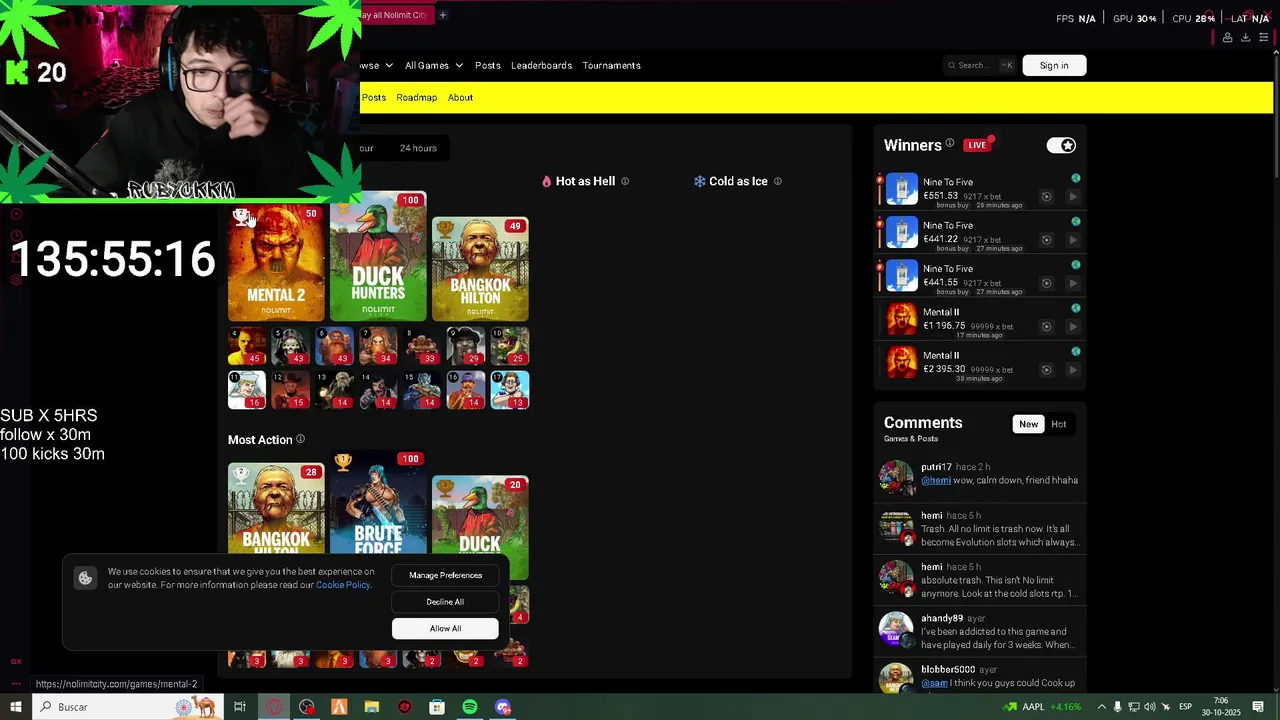Play the €1 196.75 Mental II win
Image resolution: width=1280 pixels, height=720 pixels.
[1073, 326]
